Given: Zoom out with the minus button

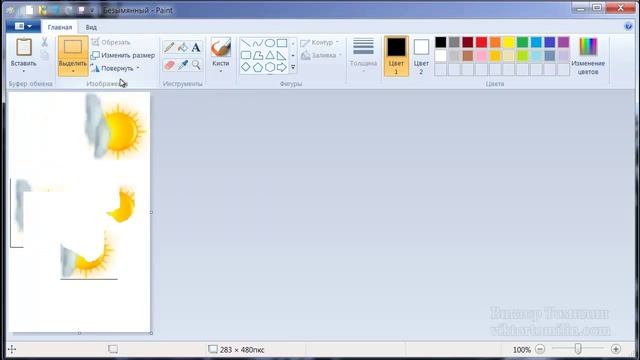Looking at the screenshot, I should pyautogui.click(x=540, y=349).
